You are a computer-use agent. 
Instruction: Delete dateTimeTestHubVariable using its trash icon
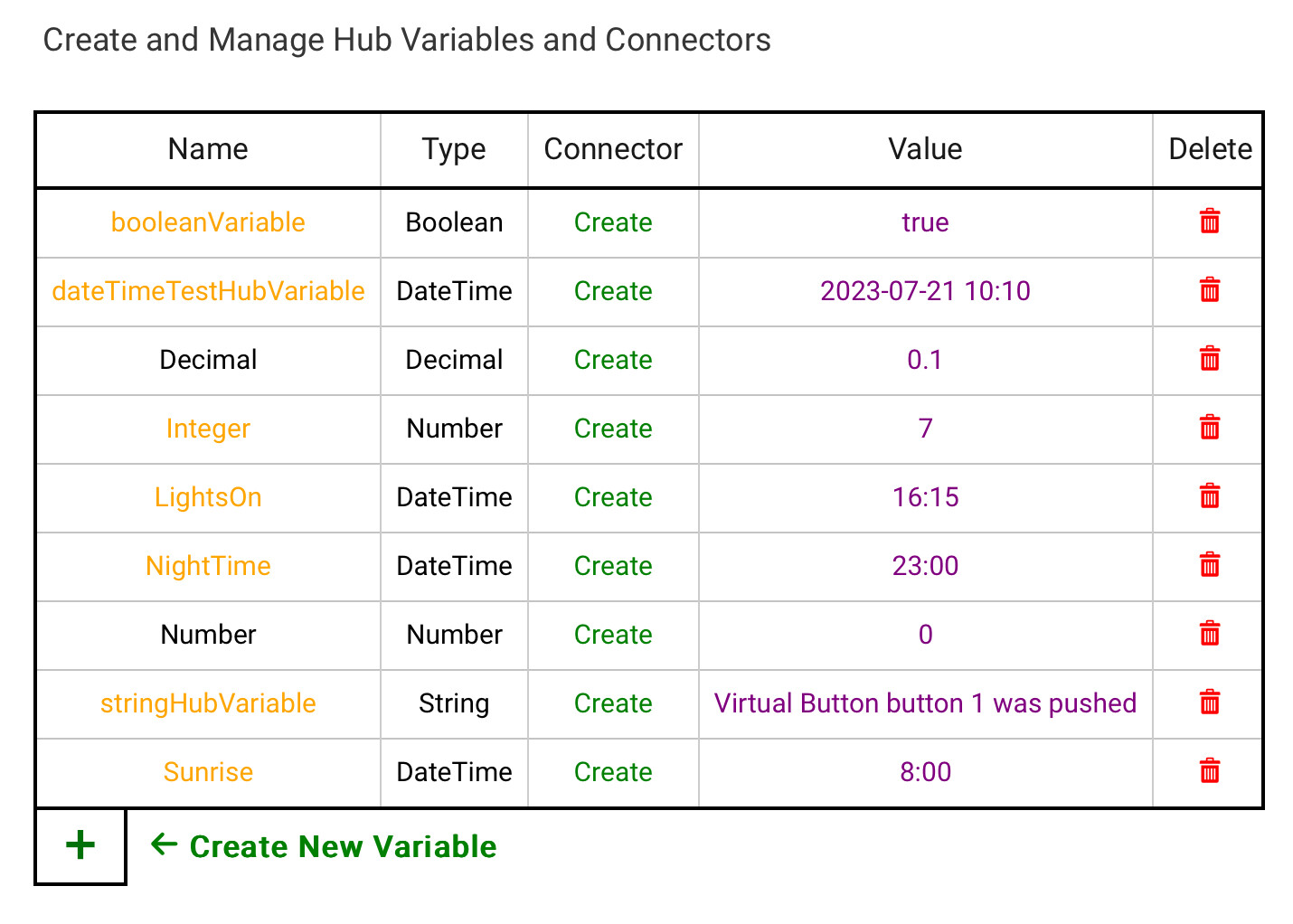click(x=1209, y=290)
